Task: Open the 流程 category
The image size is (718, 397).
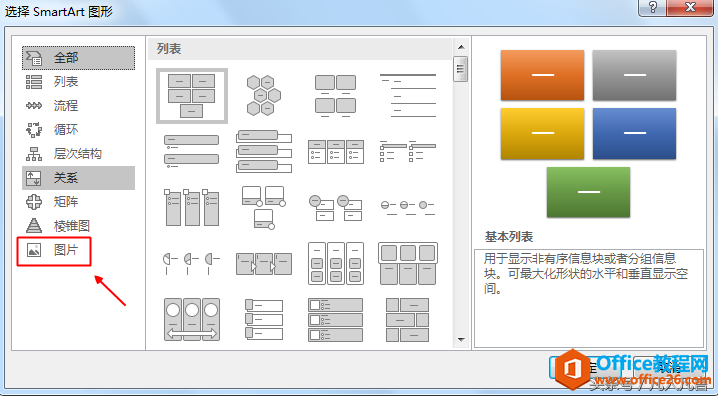Action: coord(78,106)
